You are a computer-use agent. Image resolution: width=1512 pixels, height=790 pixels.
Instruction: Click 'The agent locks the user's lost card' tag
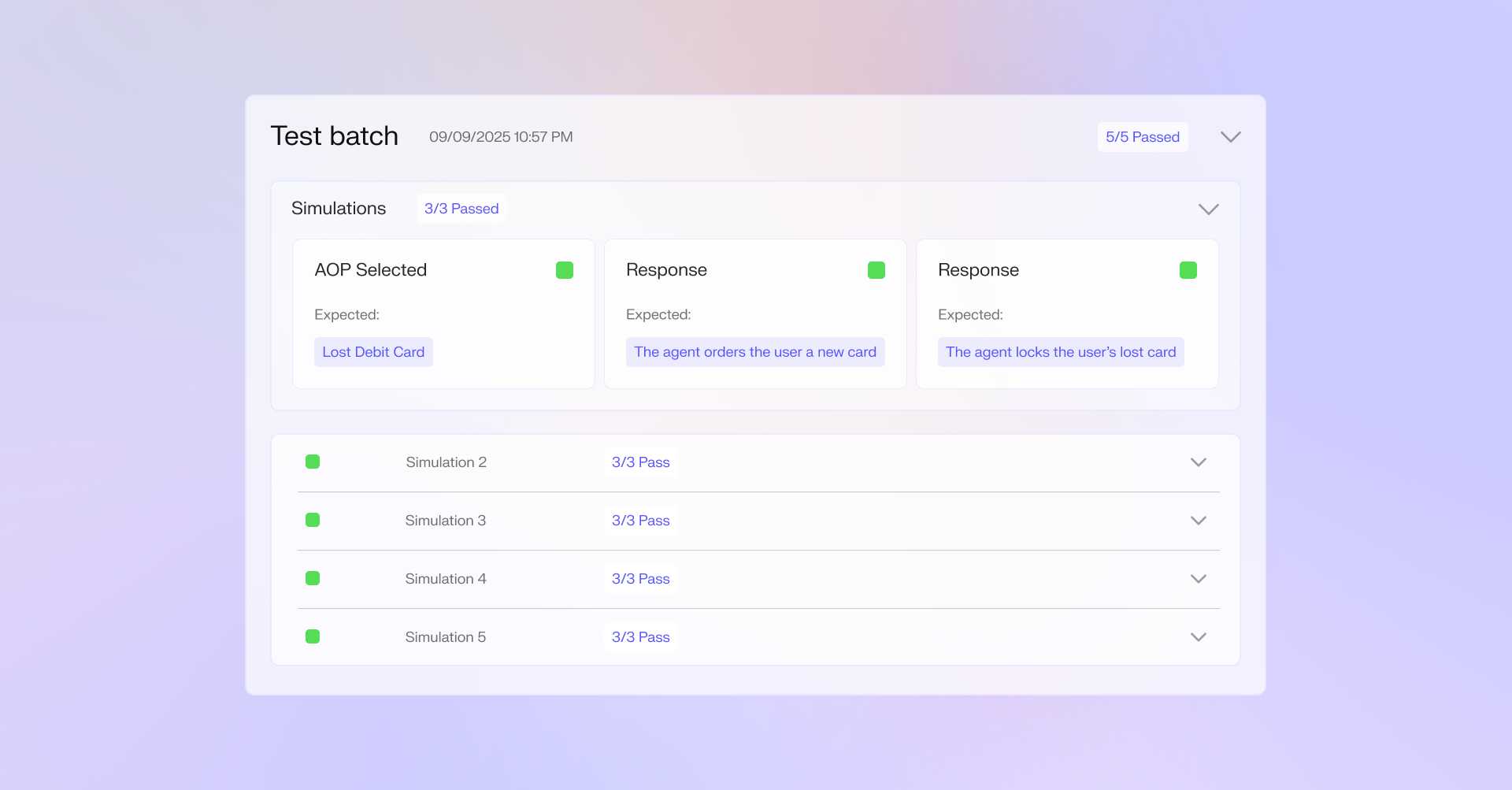[x=1061, y=352]
